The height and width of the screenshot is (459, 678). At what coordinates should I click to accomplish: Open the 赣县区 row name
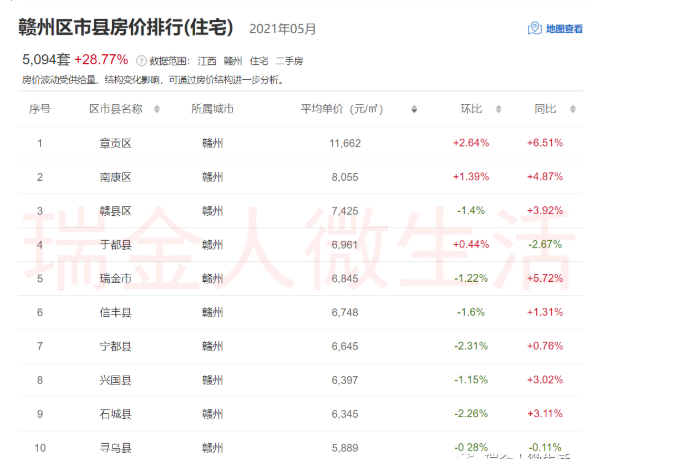click(115, 211)
